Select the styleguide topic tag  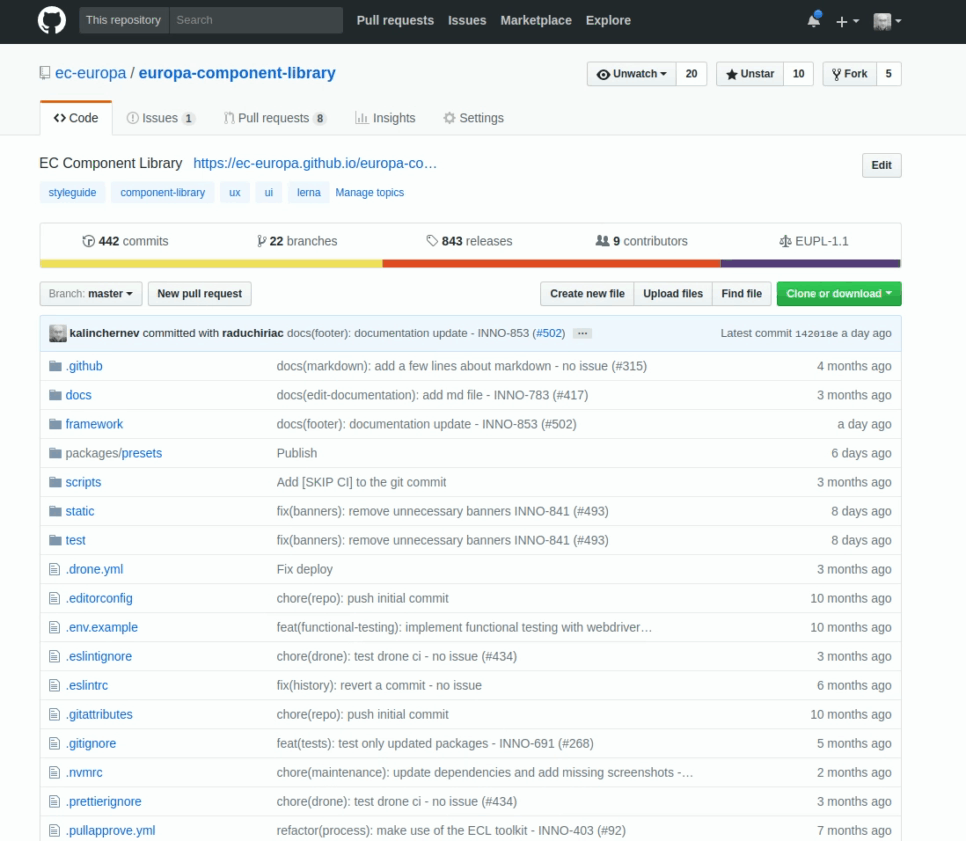coord(72,192)
